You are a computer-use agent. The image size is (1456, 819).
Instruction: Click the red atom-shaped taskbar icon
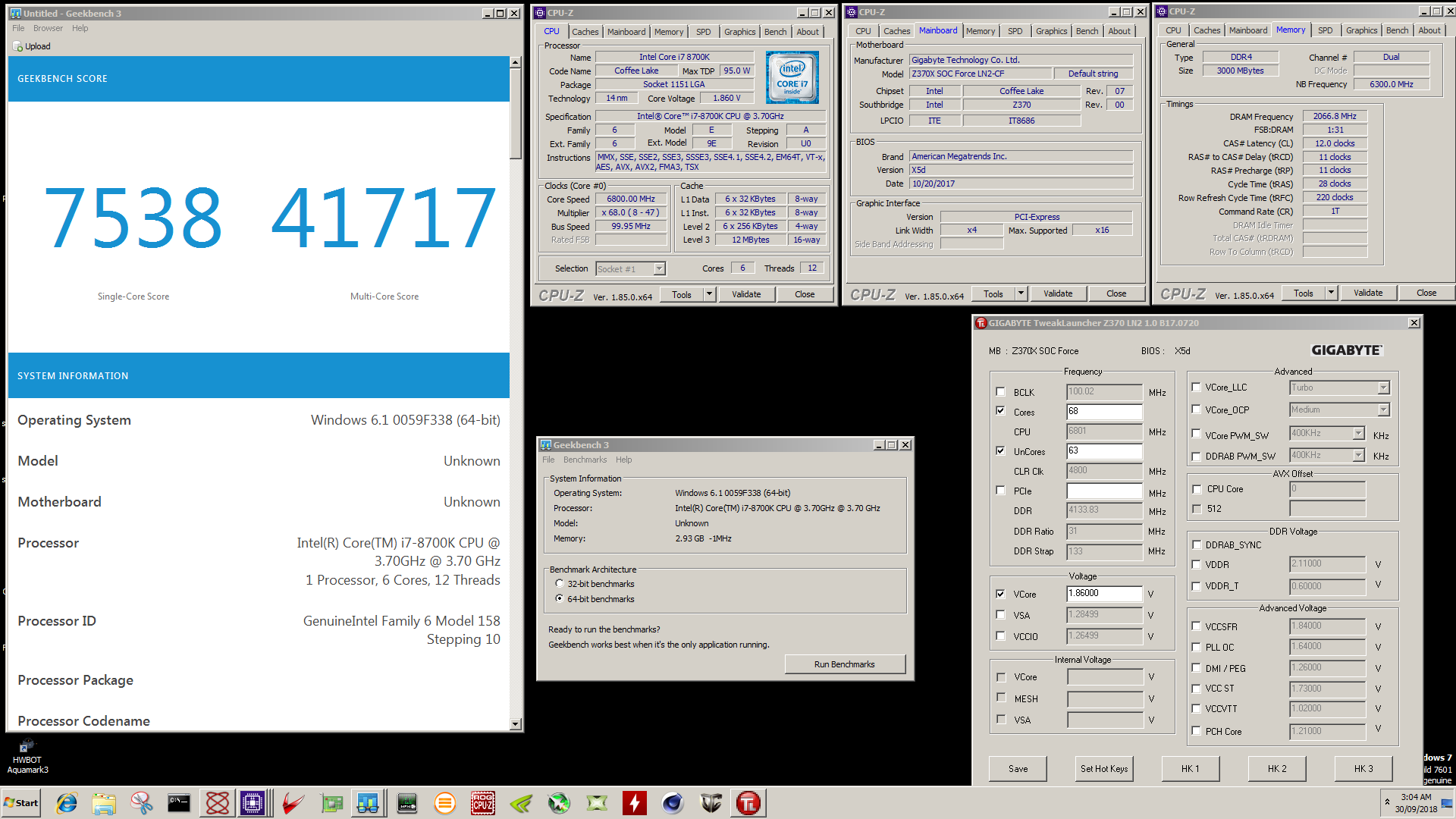217,803
